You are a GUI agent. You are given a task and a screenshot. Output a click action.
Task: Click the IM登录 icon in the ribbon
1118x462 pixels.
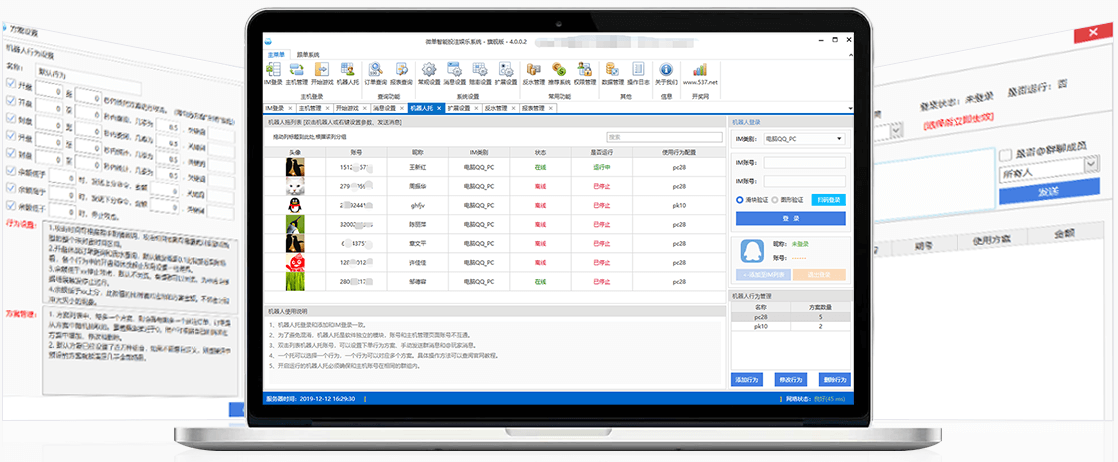point(273,71)
